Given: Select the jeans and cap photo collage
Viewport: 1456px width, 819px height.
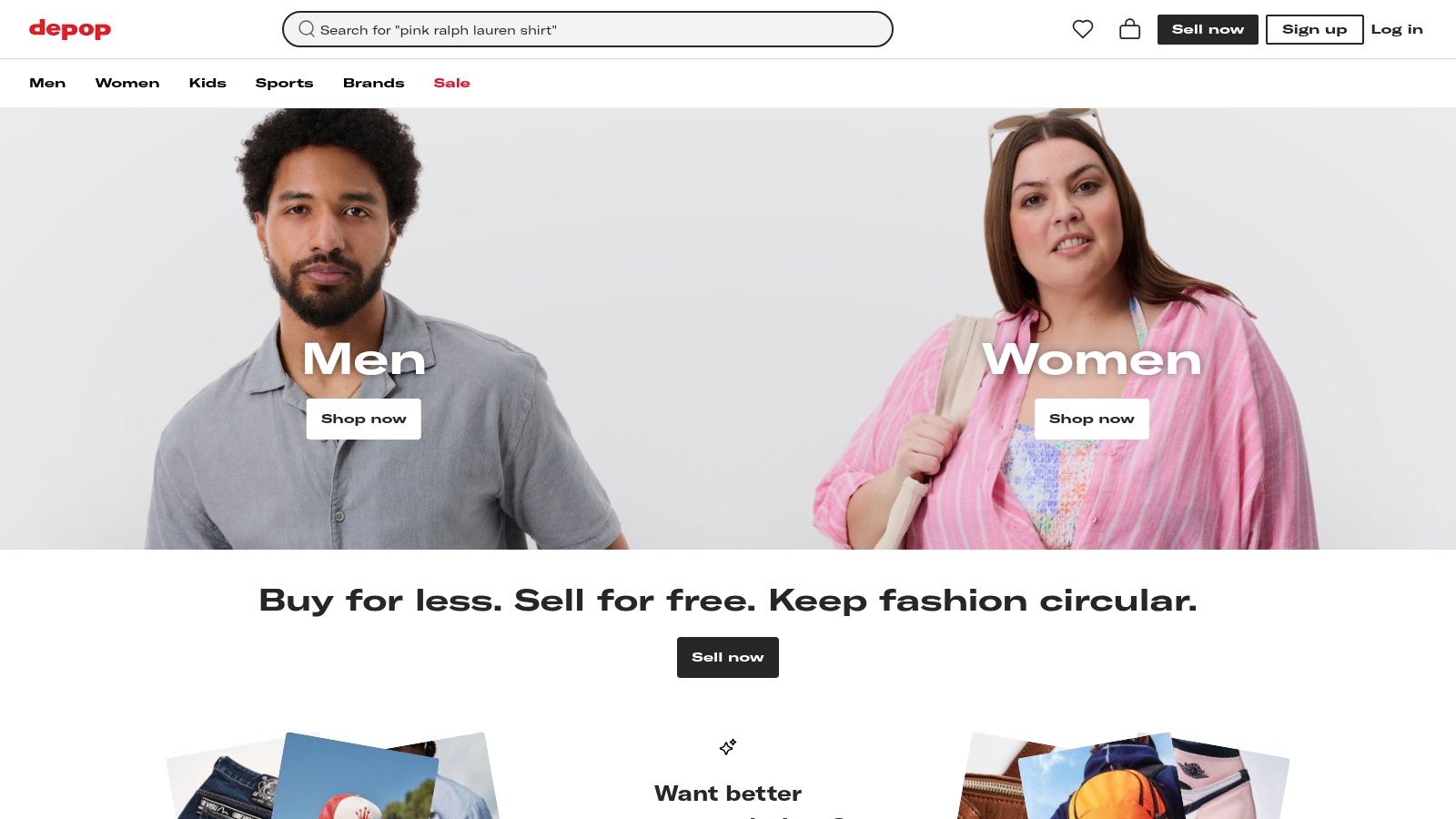Looking at the screenshot, I should click(x=333, y=775).
